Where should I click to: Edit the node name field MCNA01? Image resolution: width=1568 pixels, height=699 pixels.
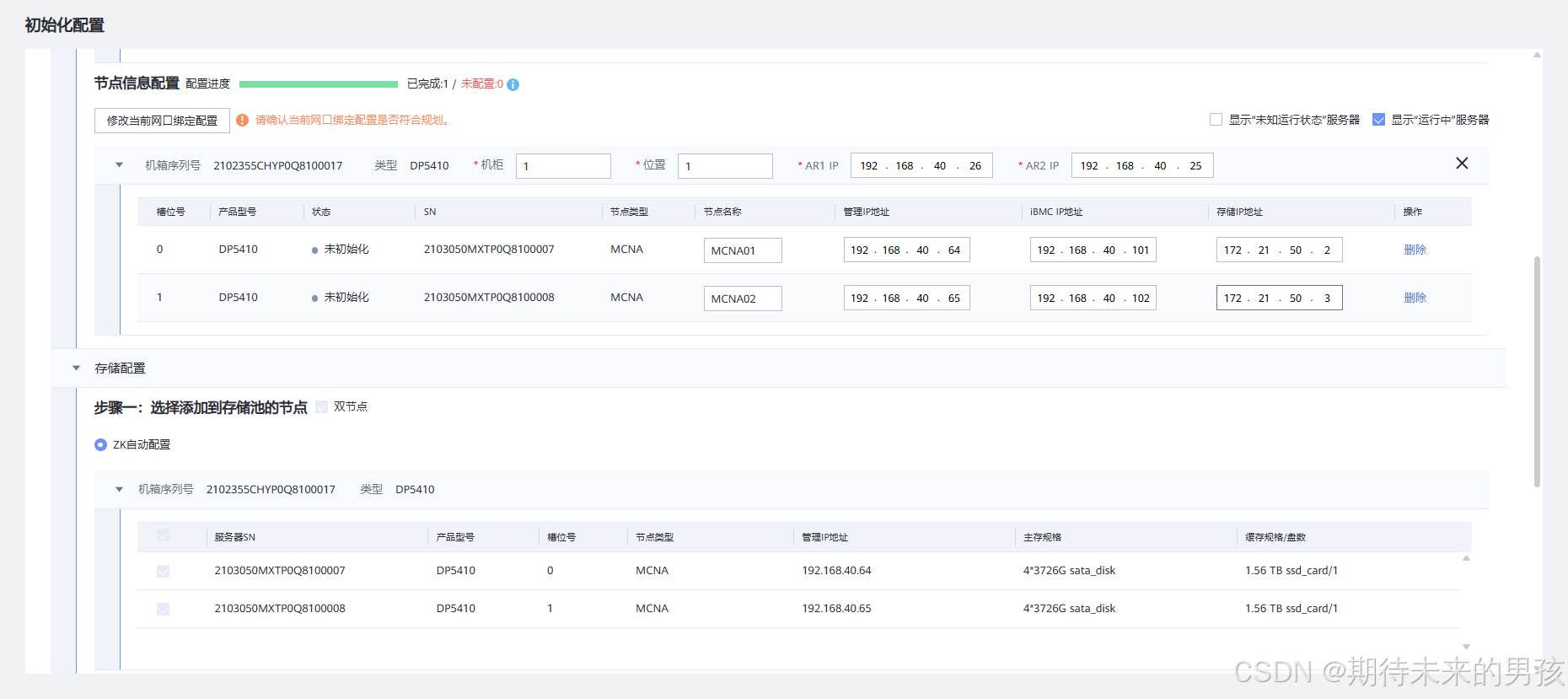point(743,250)
